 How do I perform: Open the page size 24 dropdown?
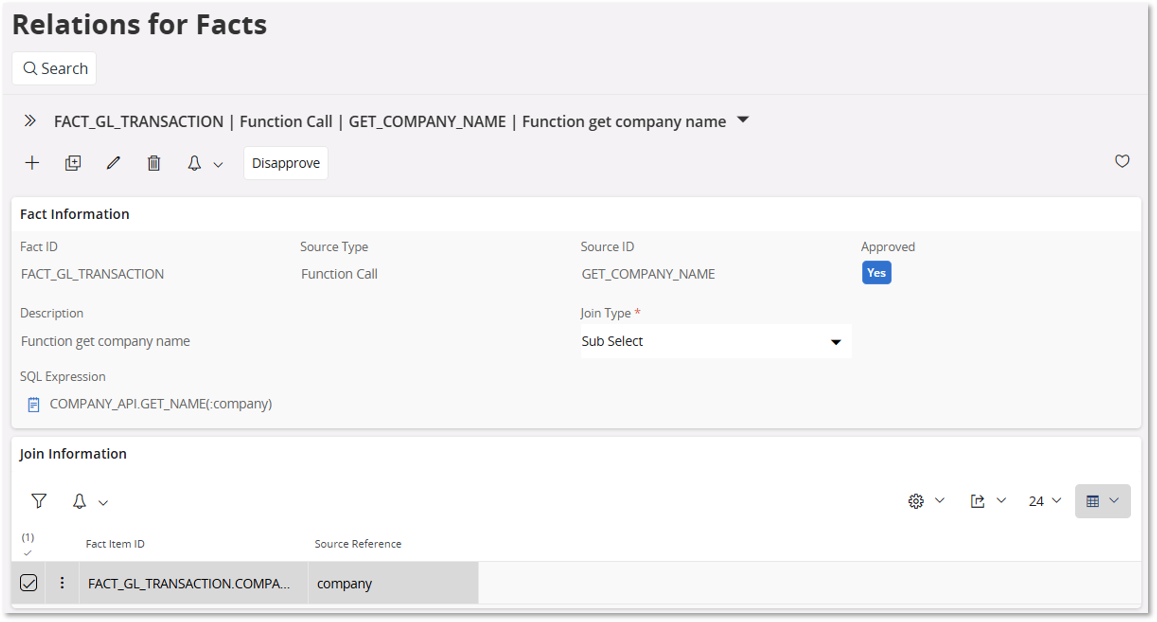coord(1045,501)
